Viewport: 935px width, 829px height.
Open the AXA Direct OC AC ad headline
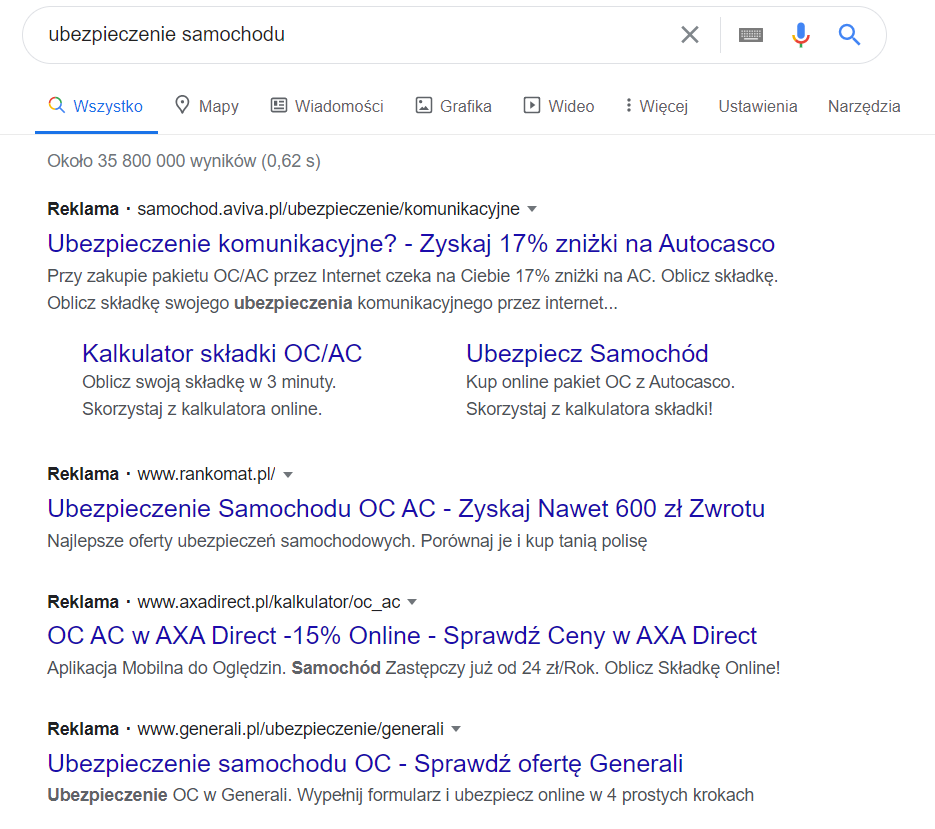(402, 636)
